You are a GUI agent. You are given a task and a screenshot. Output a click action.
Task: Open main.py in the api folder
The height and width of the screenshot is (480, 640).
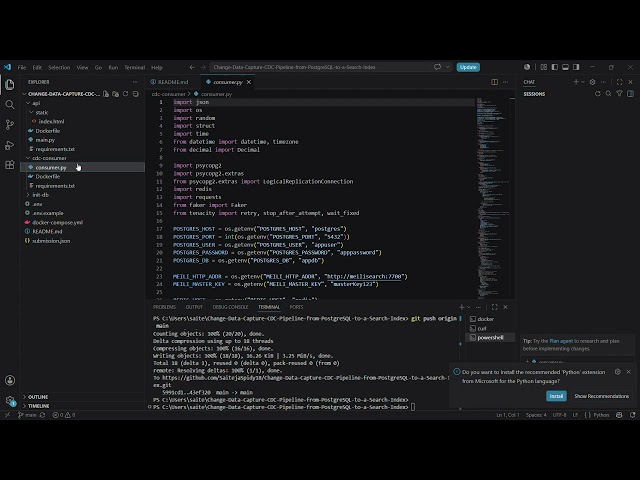(x=45, y=140)
